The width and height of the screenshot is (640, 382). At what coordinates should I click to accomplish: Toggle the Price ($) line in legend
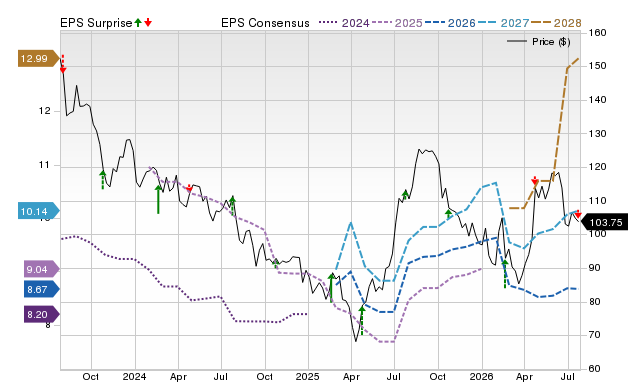(x=539, y=42)
